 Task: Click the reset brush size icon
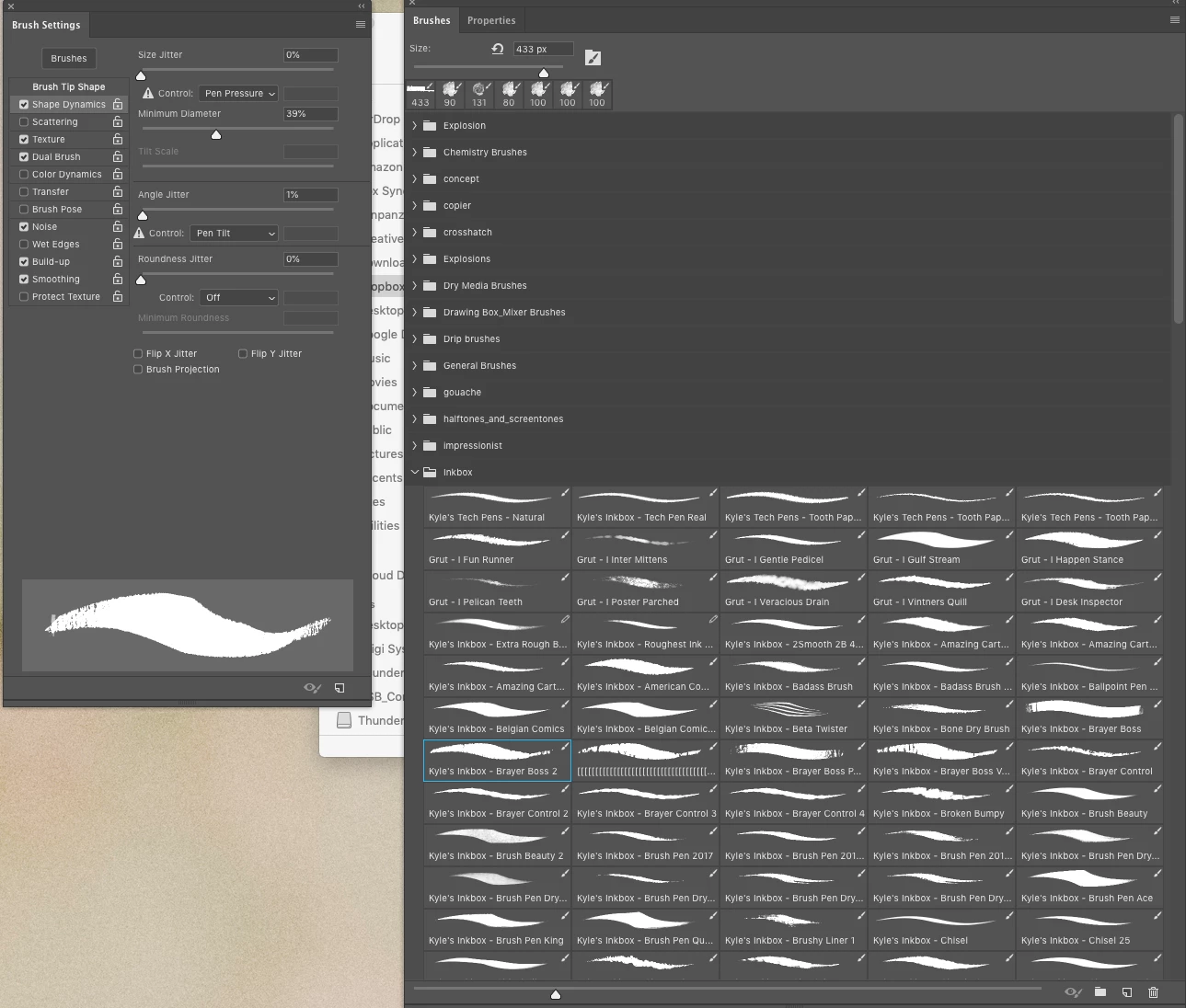pyautogui.click(x=498, y=49)
